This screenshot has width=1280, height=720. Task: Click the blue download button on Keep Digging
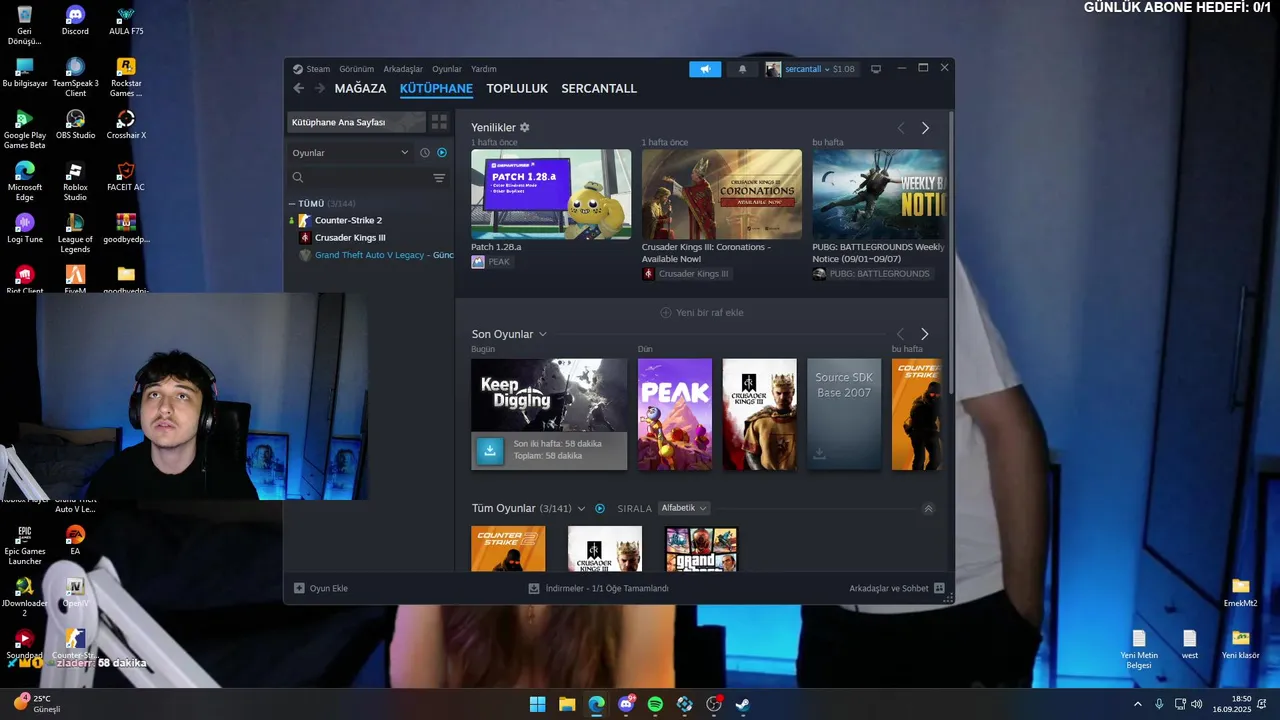pyautogui.click(x=490, y=450)
